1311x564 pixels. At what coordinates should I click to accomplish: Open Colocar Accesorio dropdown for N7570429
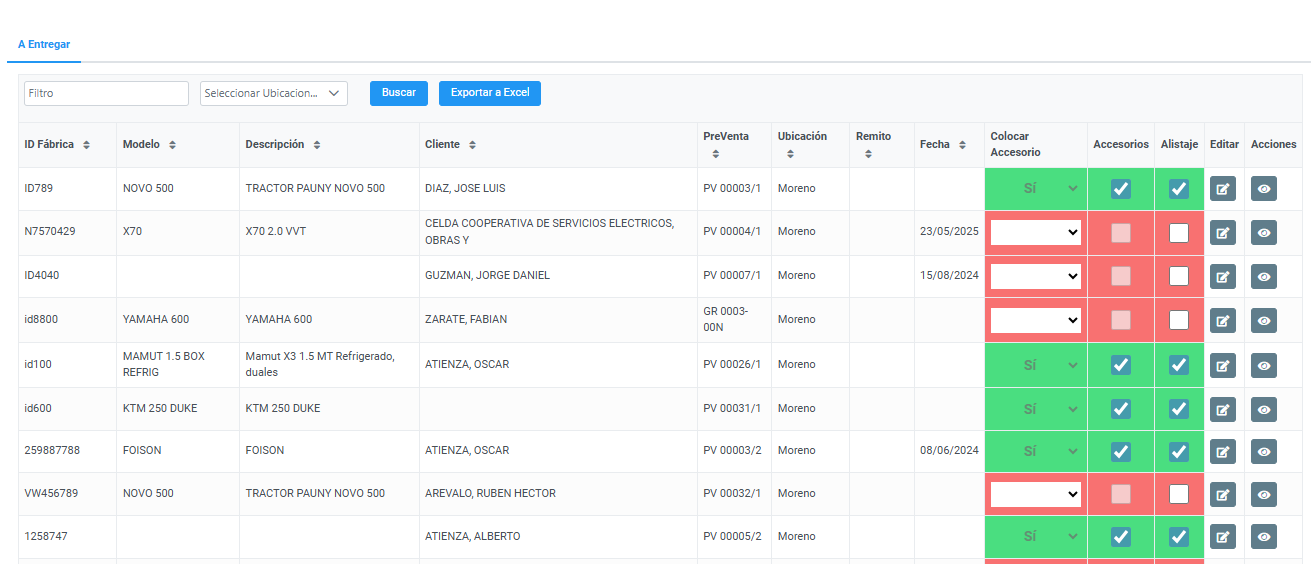[1035, 232]
